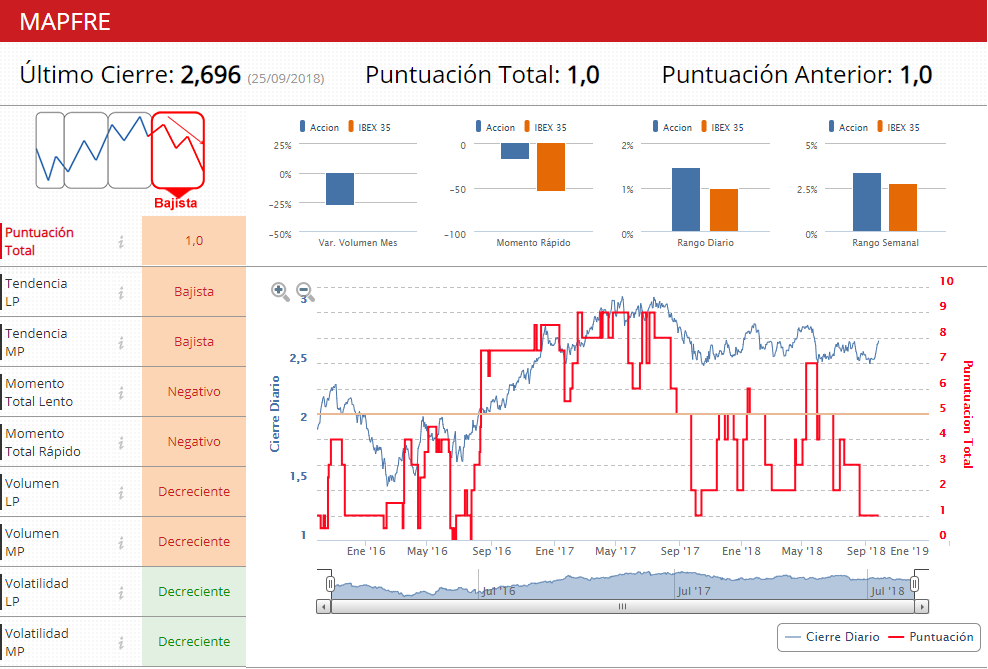Click the left navigator range handle

click(330, 584)
